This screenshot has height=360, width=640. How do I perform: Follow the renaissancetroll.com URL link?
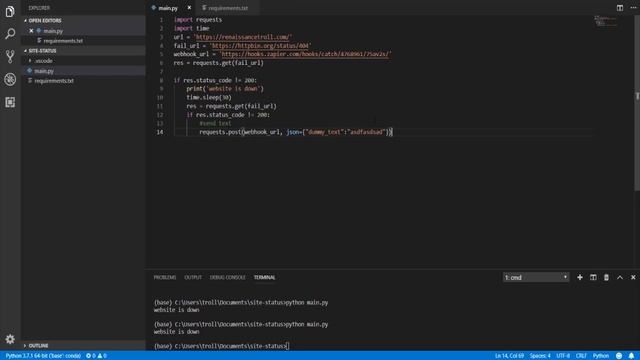243,37
